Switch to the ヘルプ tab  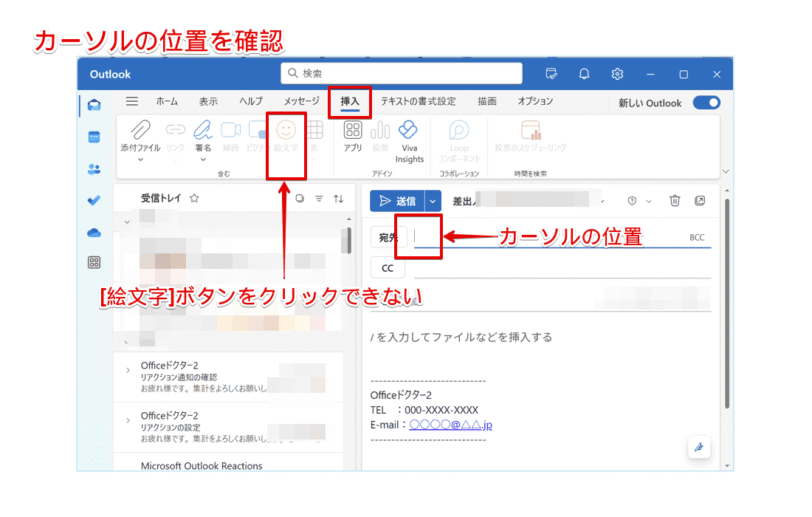coord(251,102)
